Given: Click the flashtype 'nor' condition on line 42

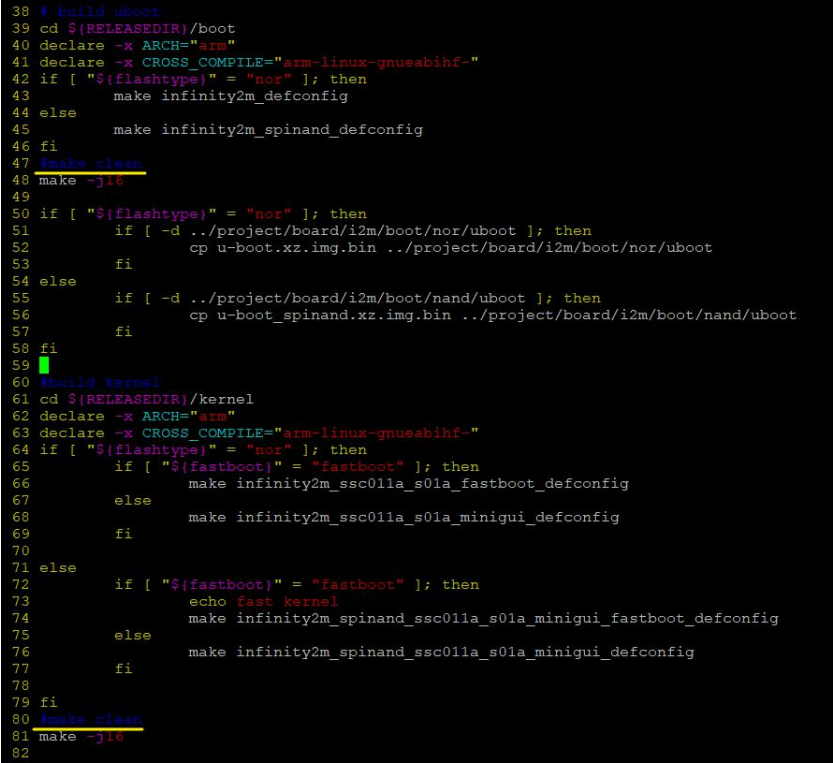Looking at the screenshot, I should pyautogui.click(x=203, y=79).
